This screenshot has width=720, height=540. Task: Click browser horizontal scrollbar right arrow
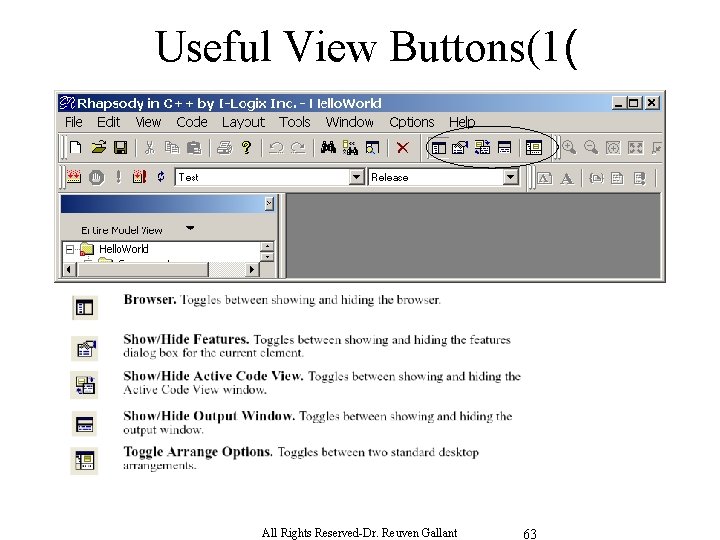click(251, 269)
